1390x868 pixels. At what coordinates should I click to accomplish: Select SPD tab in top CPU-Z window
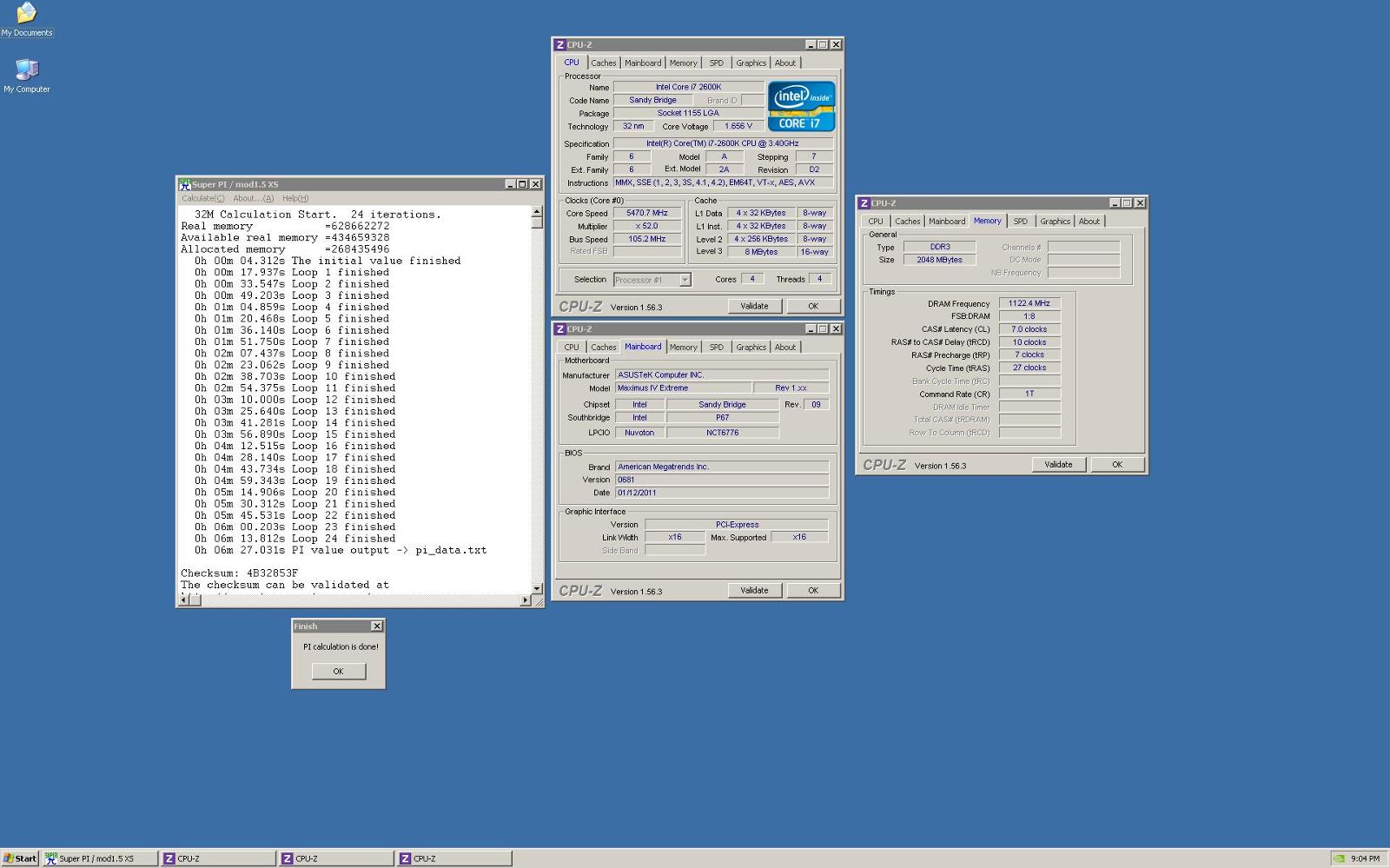coord(717,63)
